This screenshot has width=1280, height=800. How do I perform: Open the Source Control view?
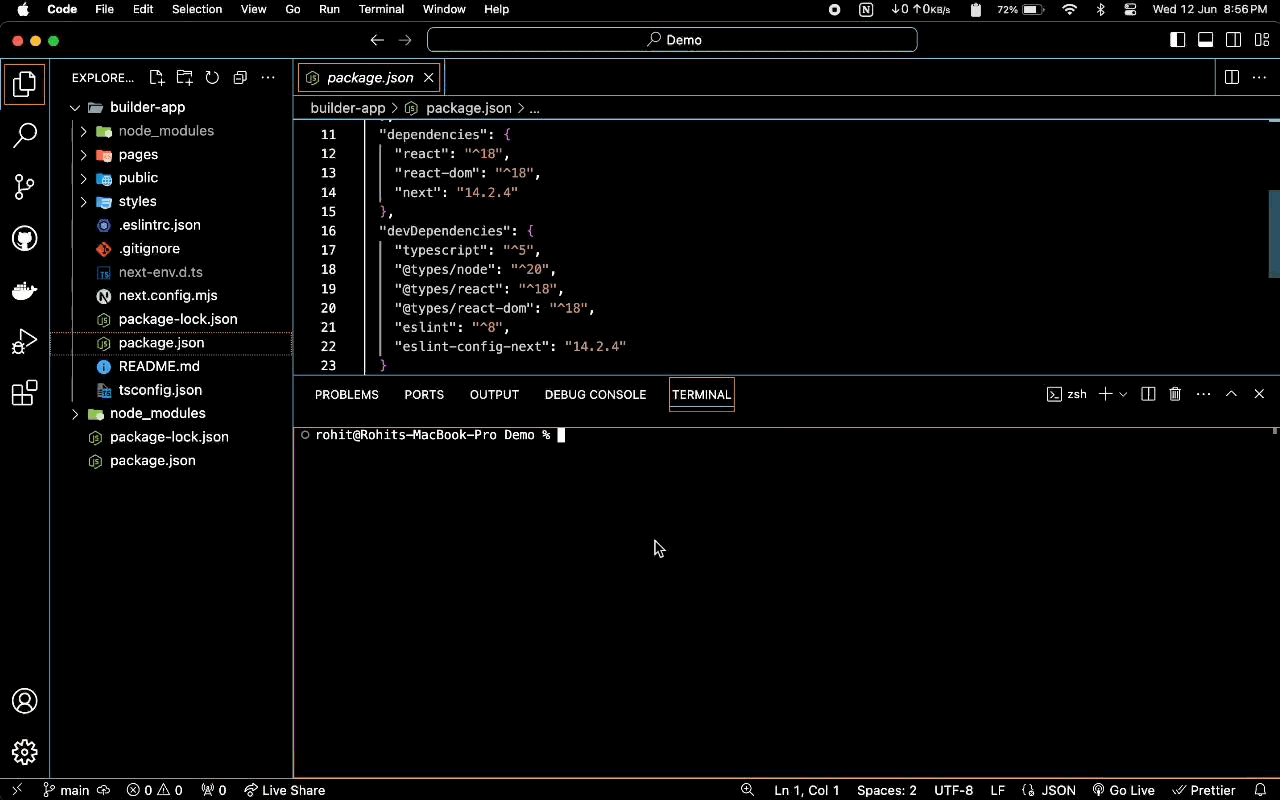(x=25, y=187)
